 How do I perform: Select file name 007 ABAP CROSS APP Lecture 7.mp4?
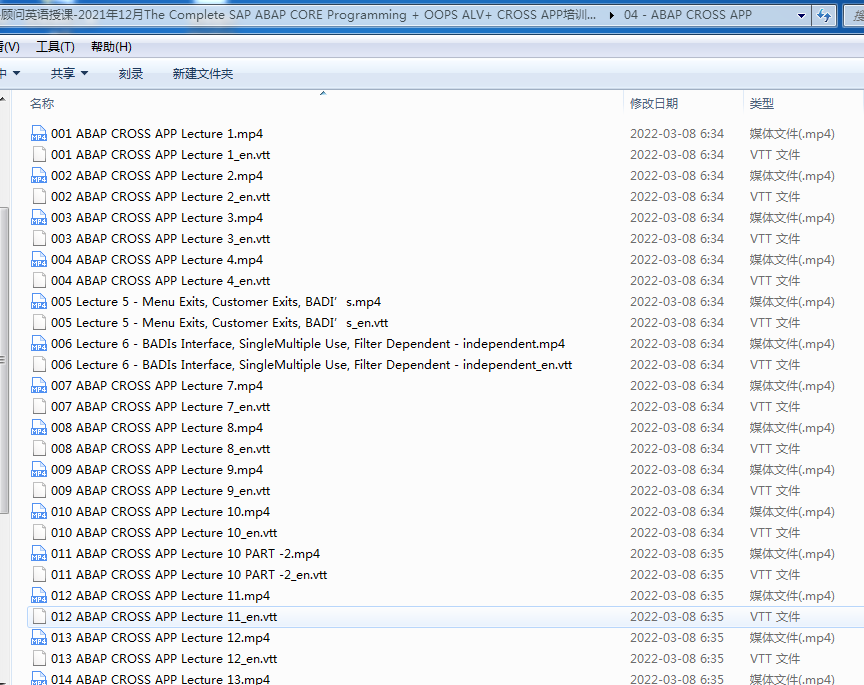157,386
